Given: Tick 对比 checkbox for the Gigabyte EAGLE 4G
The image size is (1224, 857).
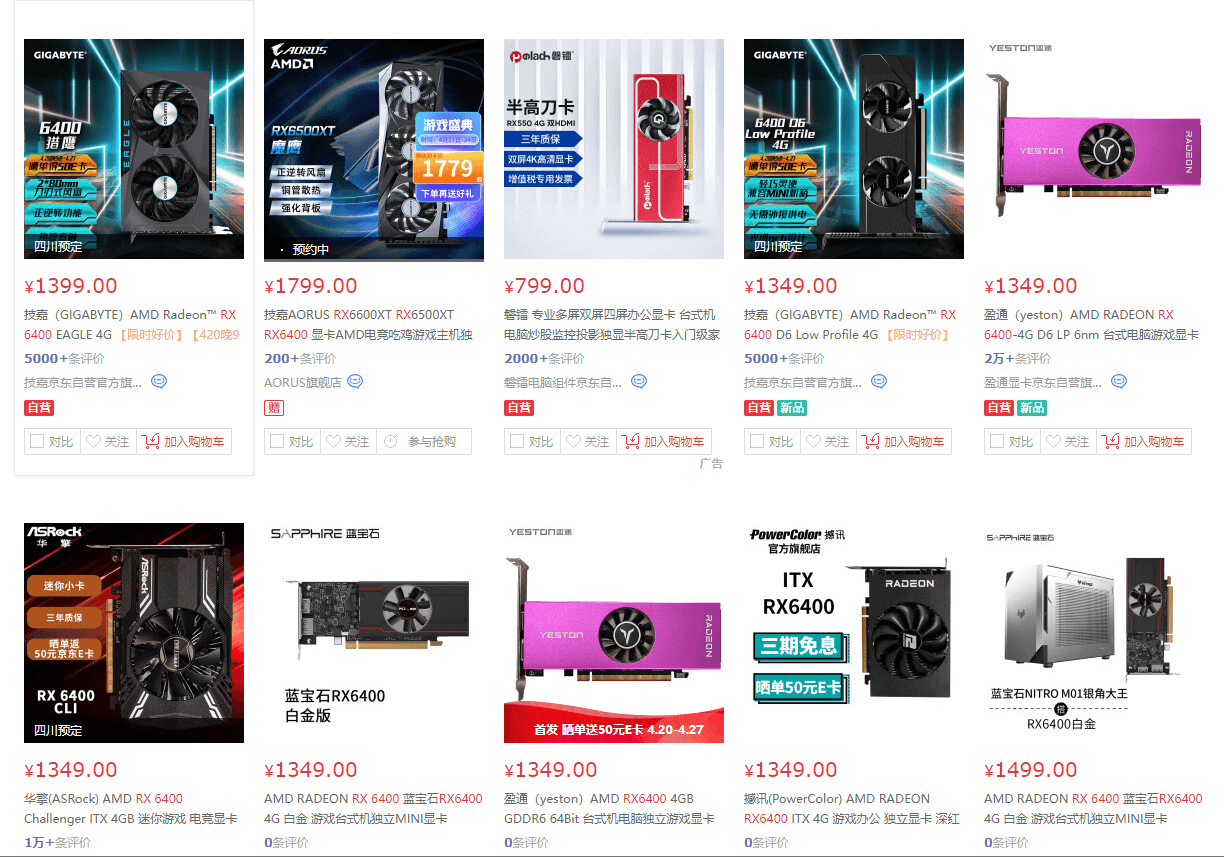Looking at the screenshot, I should (51, 441).
